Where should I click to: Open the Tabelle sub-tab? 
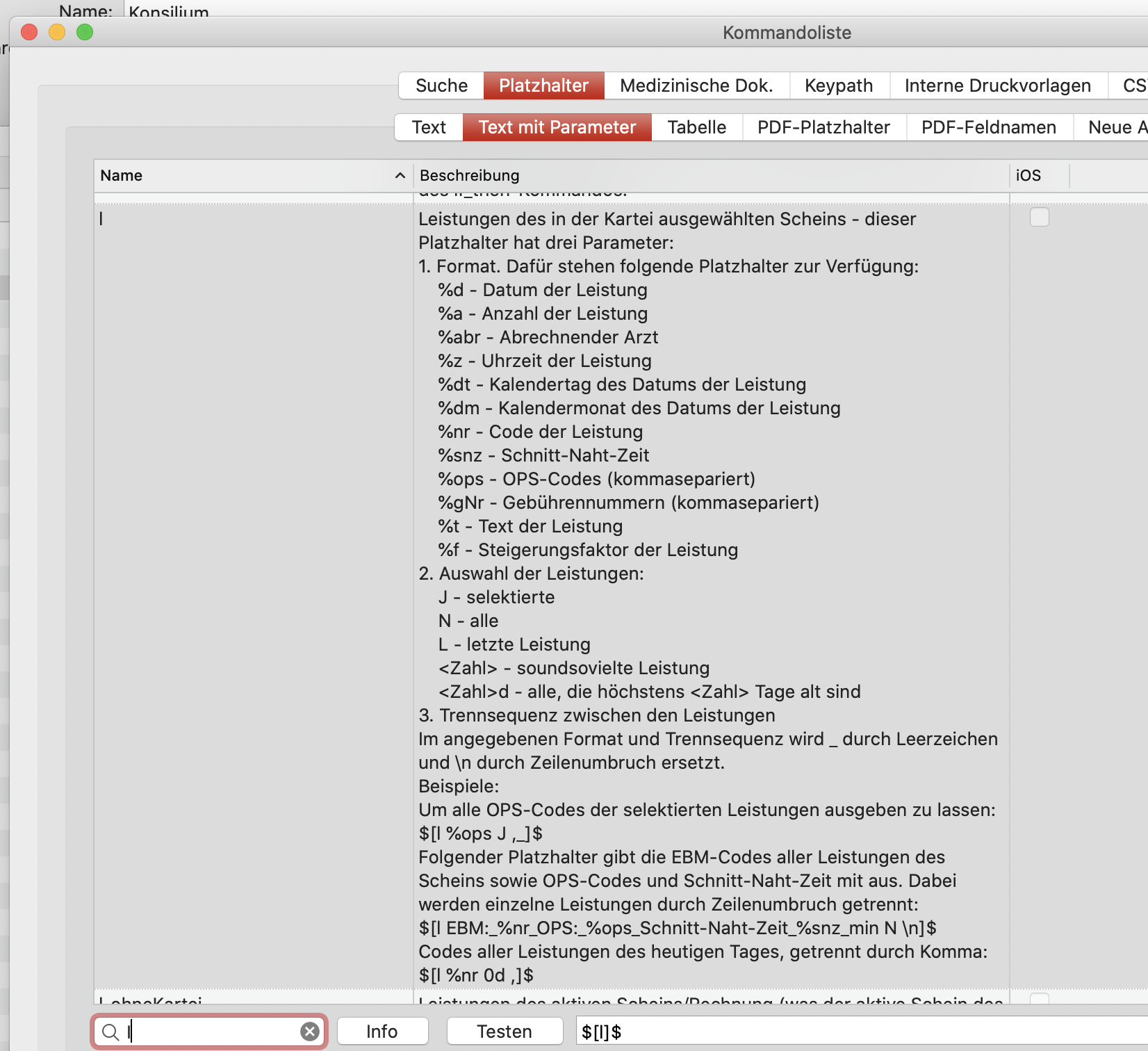tap(697, 127)
